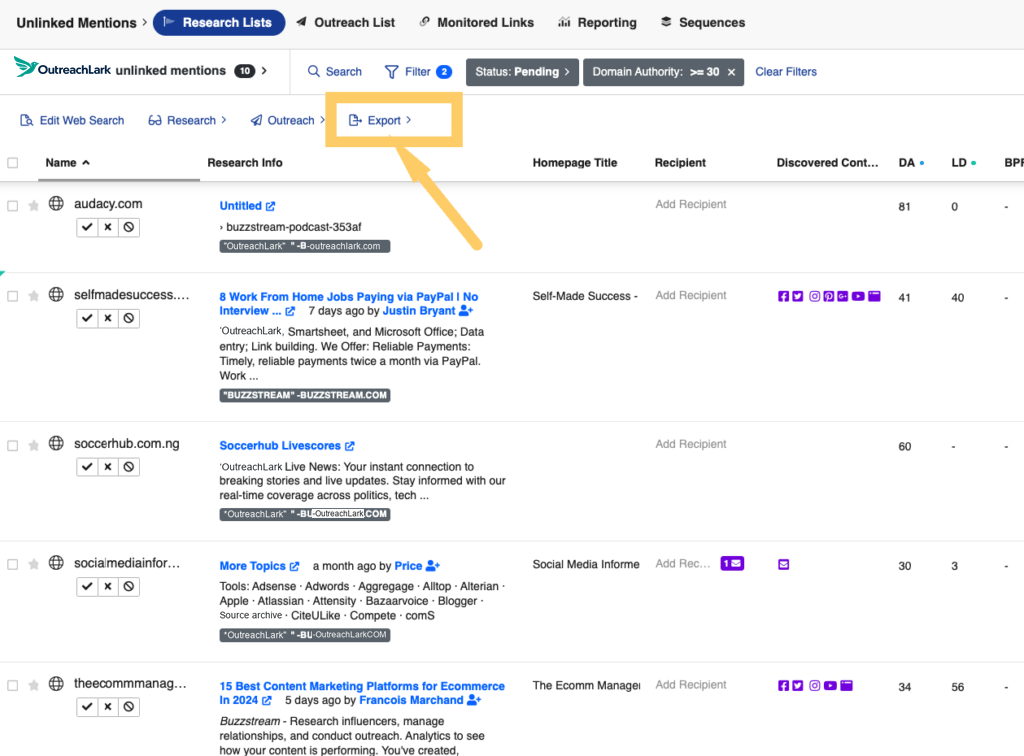Screen dimensions: 1024x756
Task: Click Add Recipient for audacy.com
Action: coord(691,204)
